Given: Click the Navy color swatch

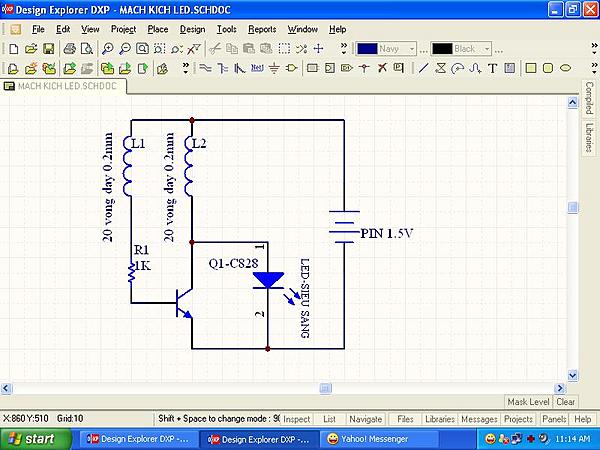Looking at the screenshot, I should 367,48.
